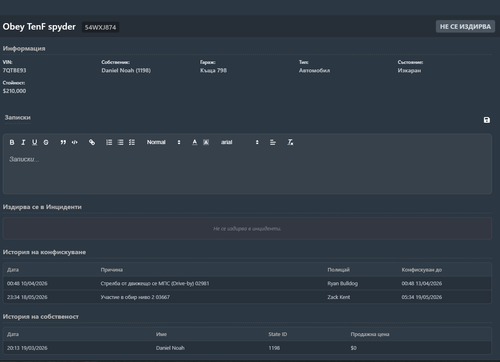Pick a text background color
Viewport: 500px width, 362px height.
point(206,142)
